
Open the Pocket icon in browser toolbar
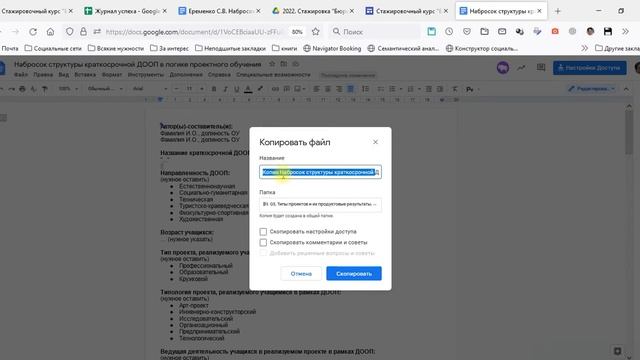tap(467, 31)
